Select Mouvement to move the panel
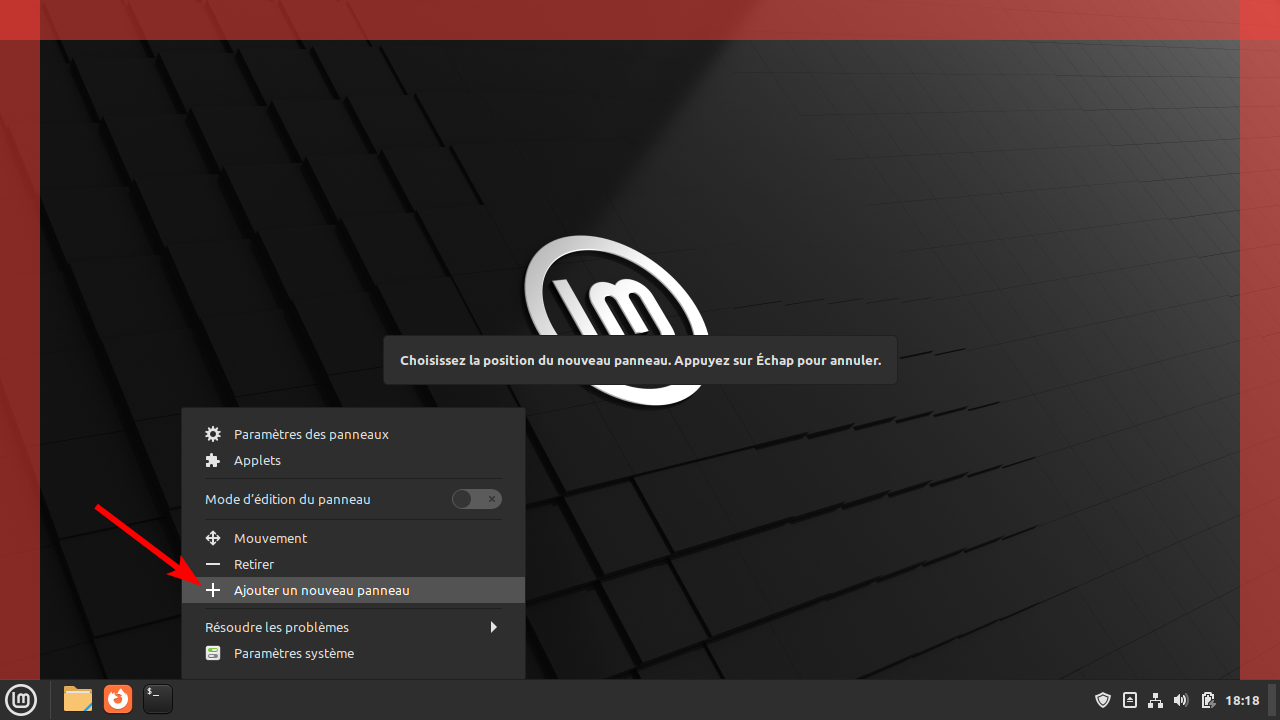Screen dimensions: 1280x720 coord(353,538)
